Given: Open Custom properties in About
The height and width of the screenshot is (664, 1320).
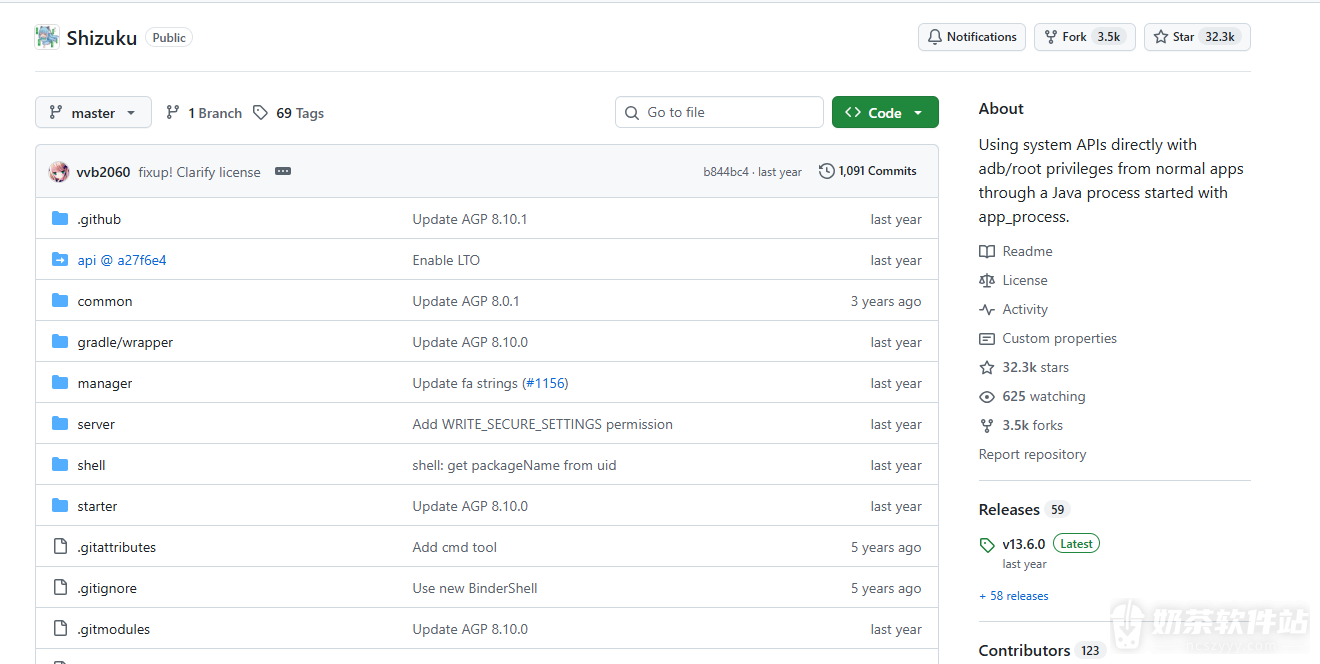Looking at the screenshot, I should click(1048, 338).
